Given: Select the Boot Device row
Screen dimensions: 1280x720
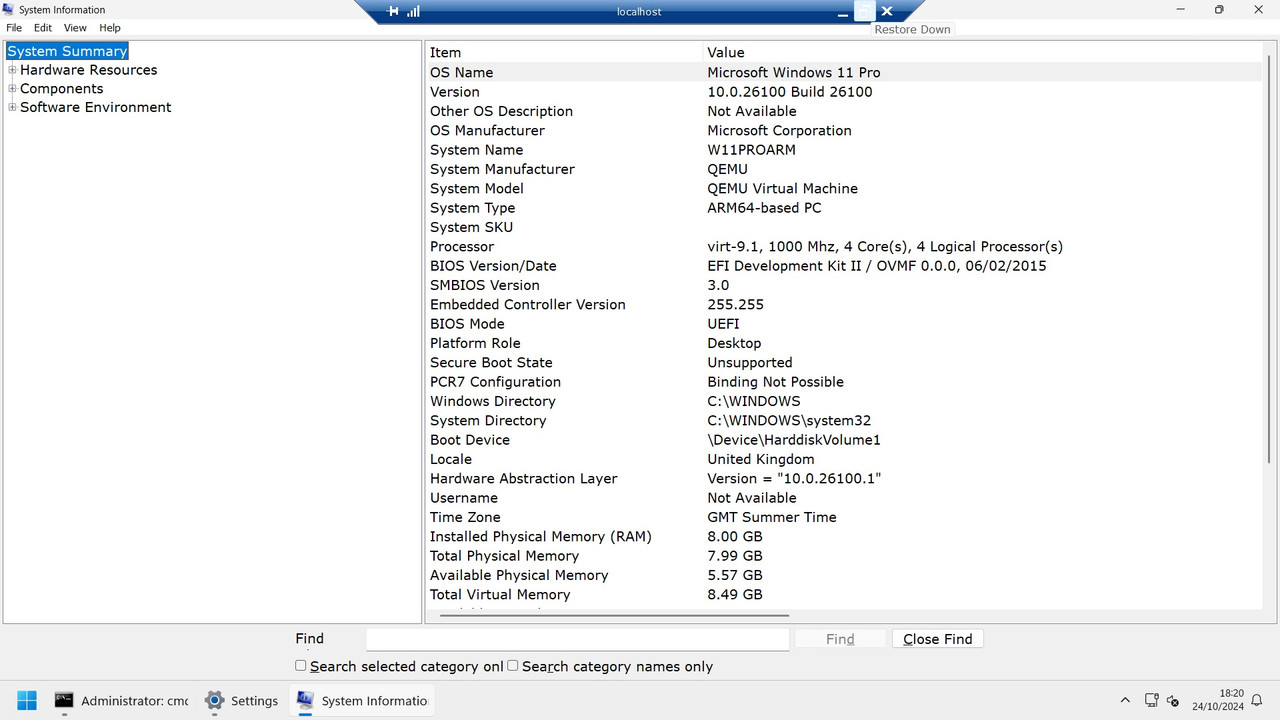Looking at the screenshot, I should 844,440.
